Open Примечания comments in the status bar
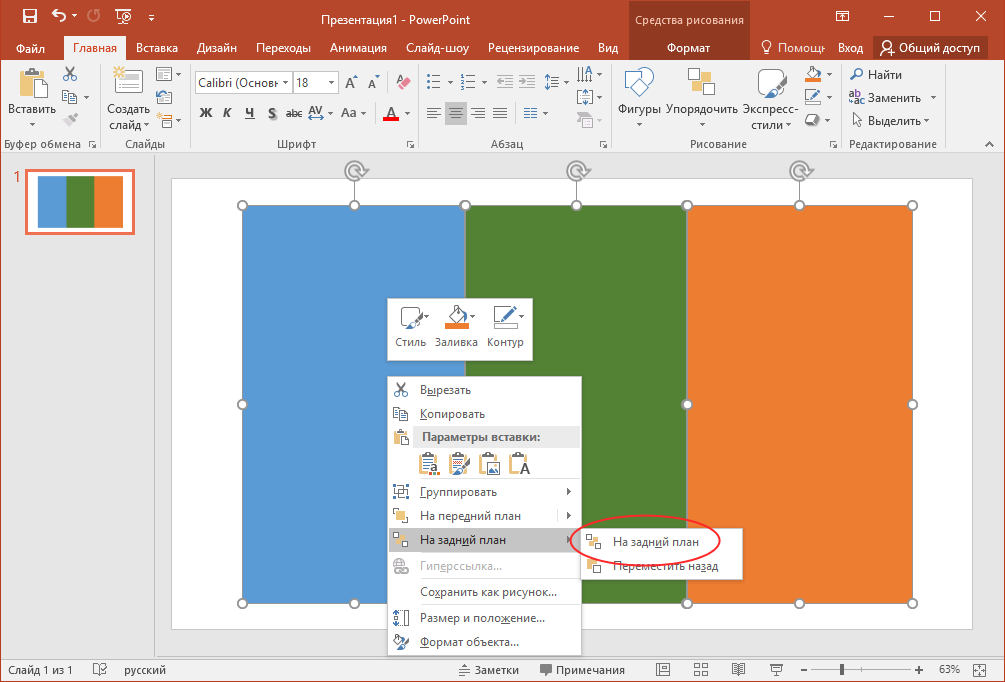The image size is (1005, 682). (x=582, y=670)
